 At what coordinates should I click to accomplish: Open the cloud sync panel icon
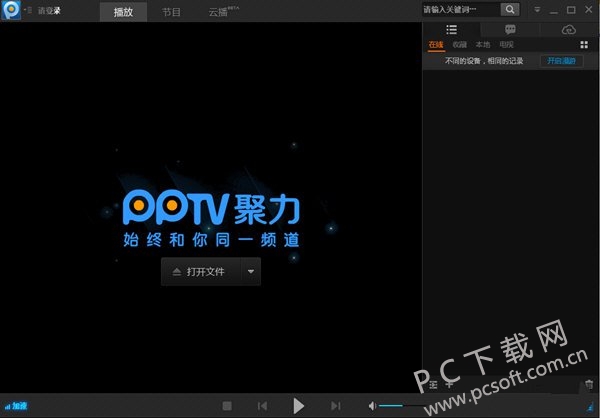click(x=569, y=29)
